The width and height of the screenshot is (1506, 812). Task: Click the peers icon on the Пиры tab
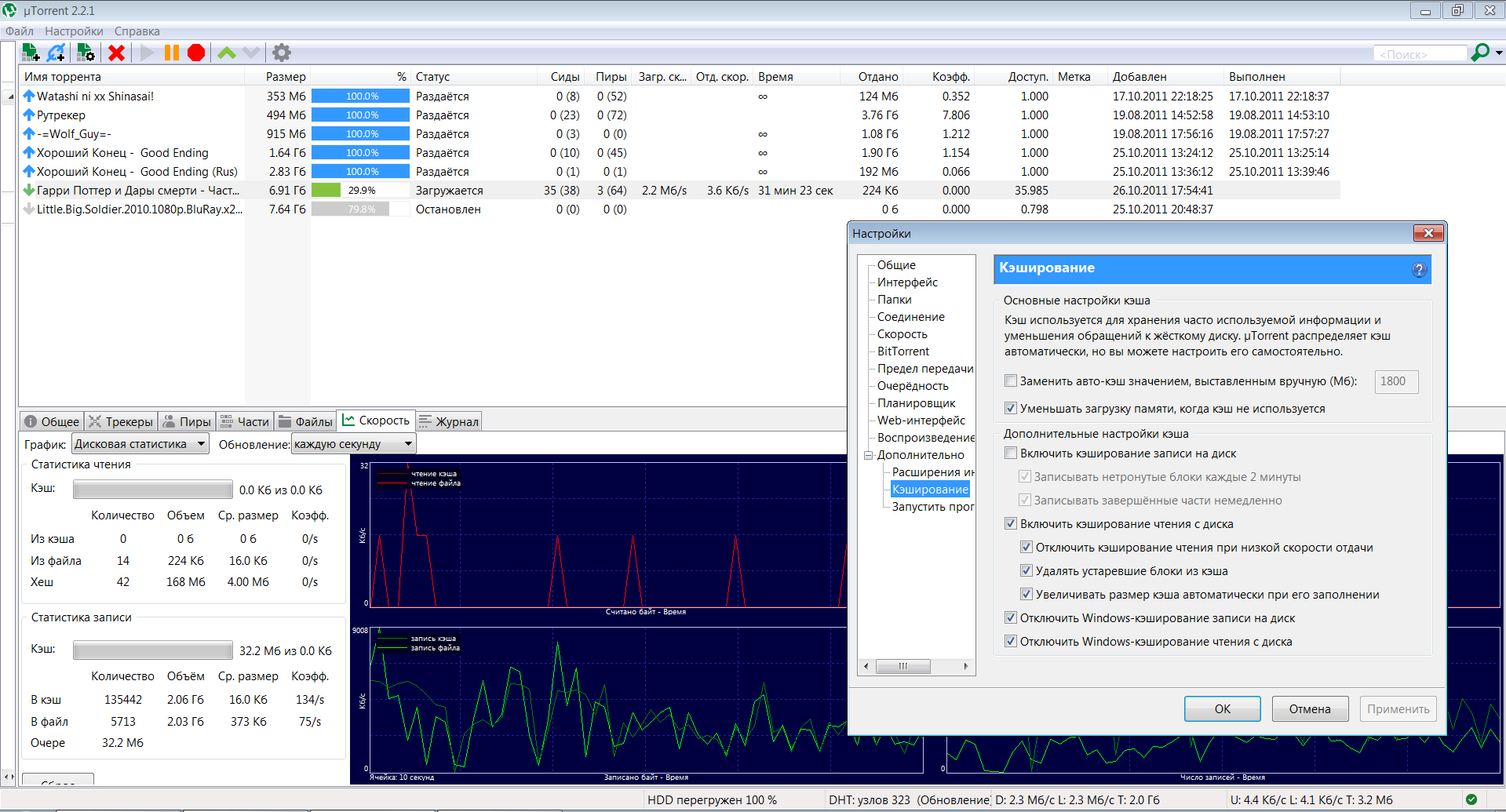pyautogui.click(x=169, y=421)
